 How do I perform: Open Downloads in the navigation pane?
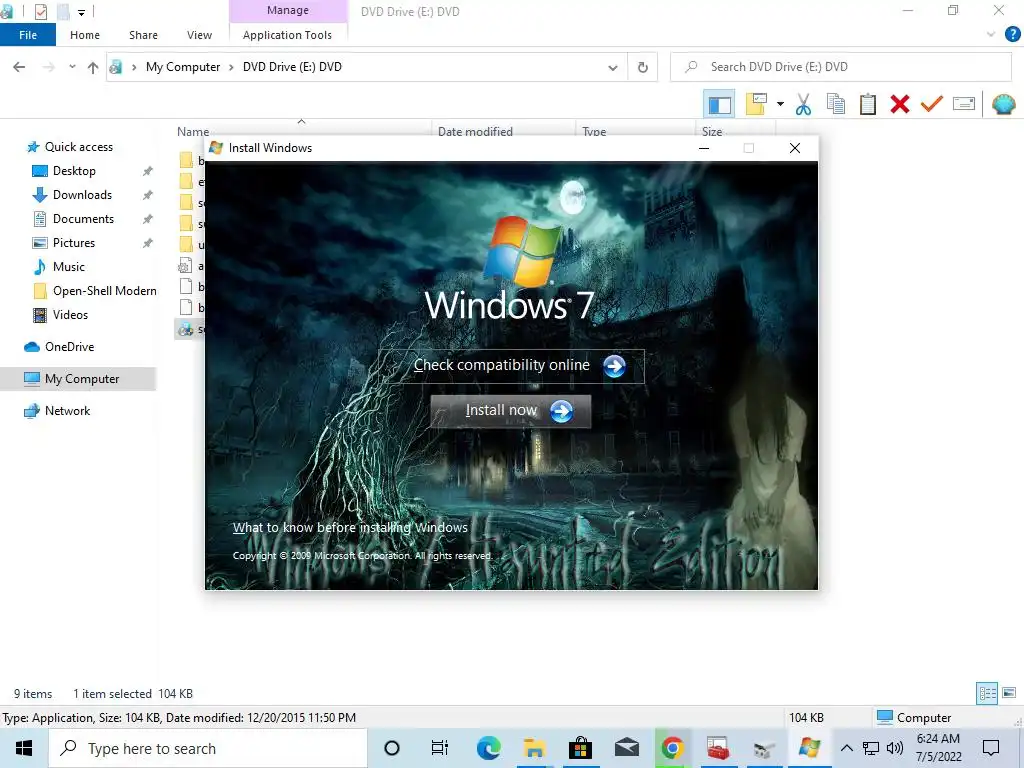click(x=82, y=195)
